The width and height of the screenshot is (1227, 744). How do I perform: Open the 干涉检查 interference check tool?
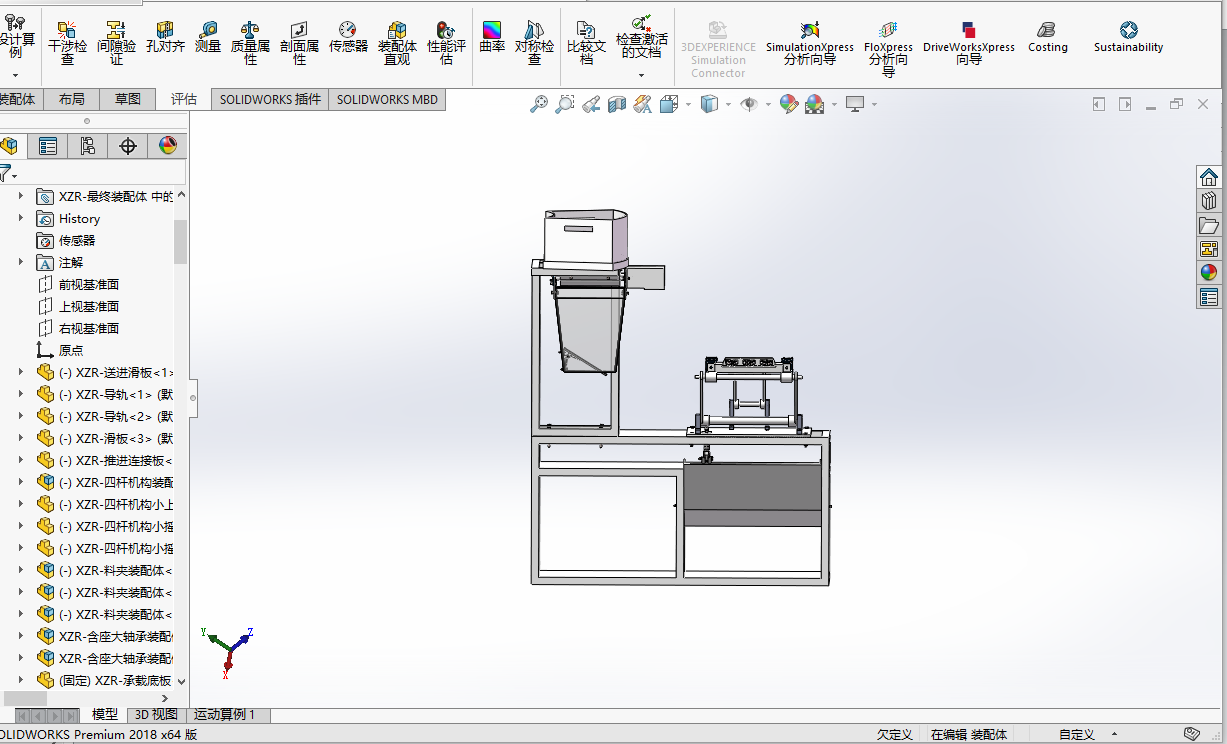pyautogui.click(x=67, y=43)
